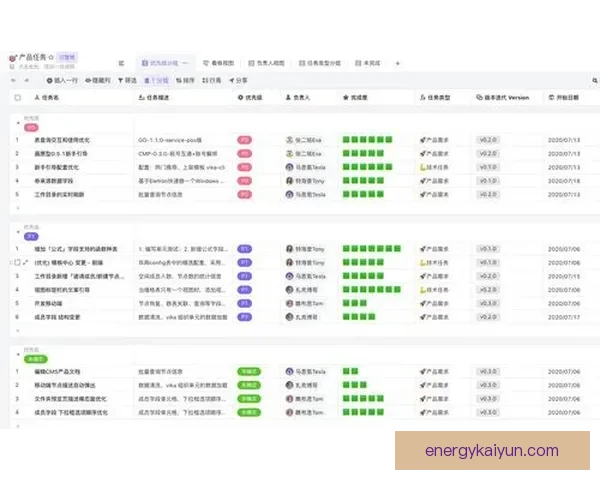Select the 视图标签栏的文案引导 task name cell

(62, 290)
